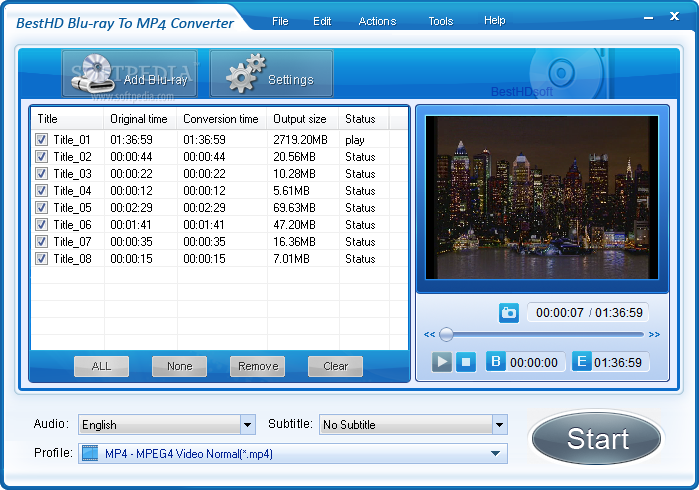Toggle the Title_04 checkbox
The image size is (699, 490).
[41, 190]
